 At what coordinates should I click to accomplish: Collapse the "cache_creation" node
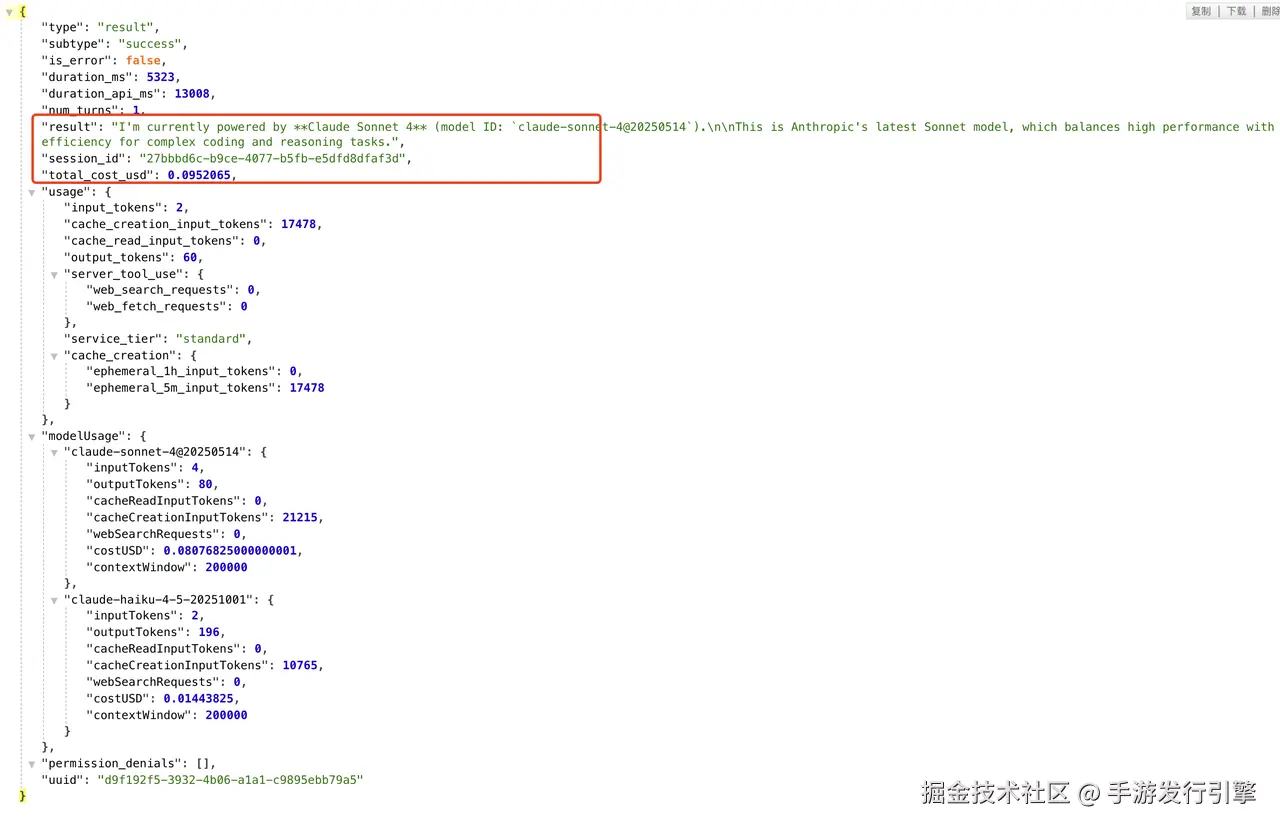click(54, 356)
